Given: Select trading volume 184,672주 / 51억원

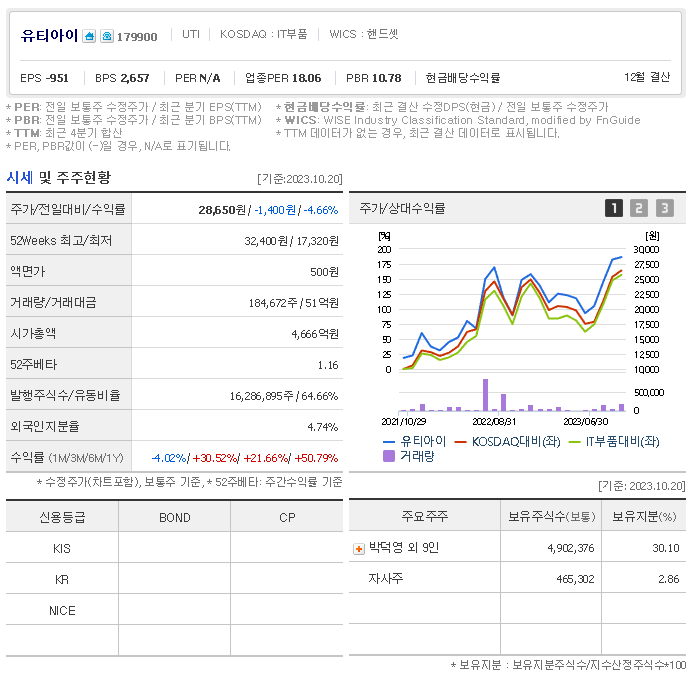Looking at the screenshot, I should tap(294, 303).
